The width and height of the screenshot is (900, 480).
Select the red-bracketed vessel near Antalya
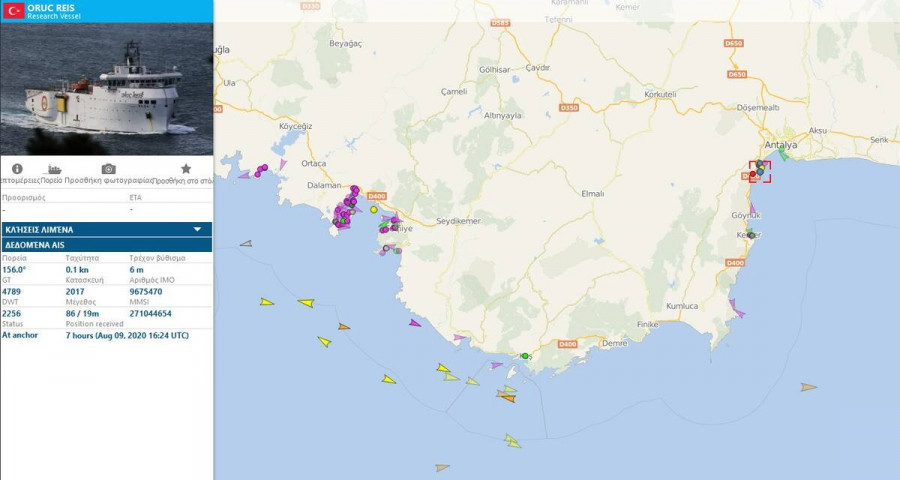point(760,171)
